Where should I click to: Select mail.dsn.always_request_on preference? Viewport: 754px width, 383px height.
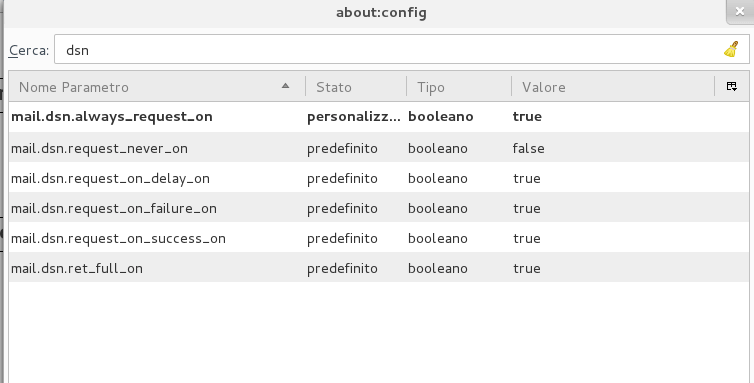coord(379,117)
